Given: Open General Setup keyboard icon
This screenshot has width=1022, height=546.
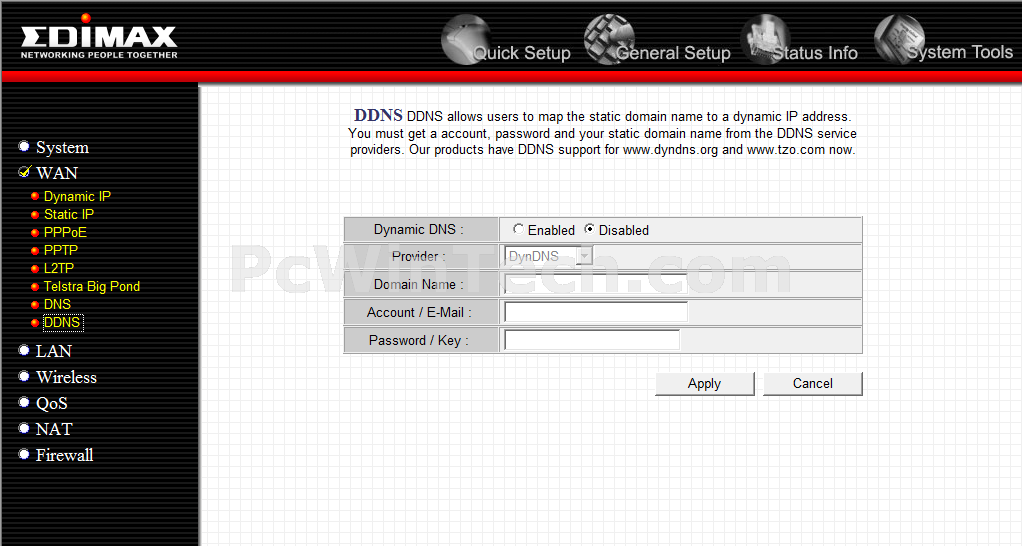Looking at the screenshot, I should point(609,39).
